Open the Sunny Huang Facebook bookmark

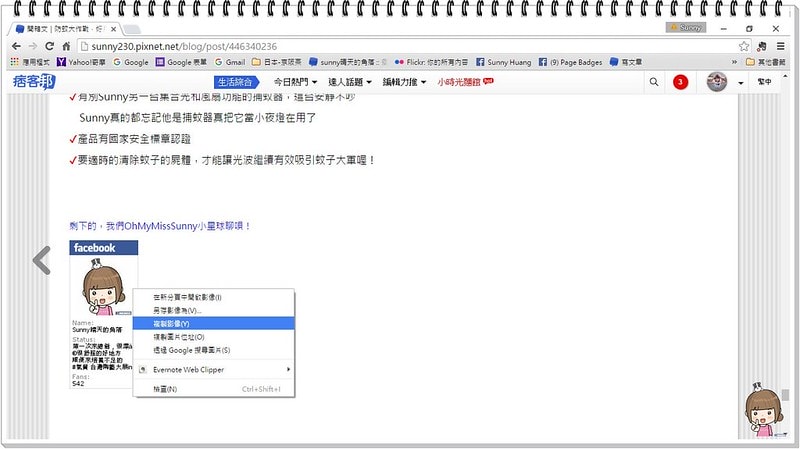coord(504,62)
